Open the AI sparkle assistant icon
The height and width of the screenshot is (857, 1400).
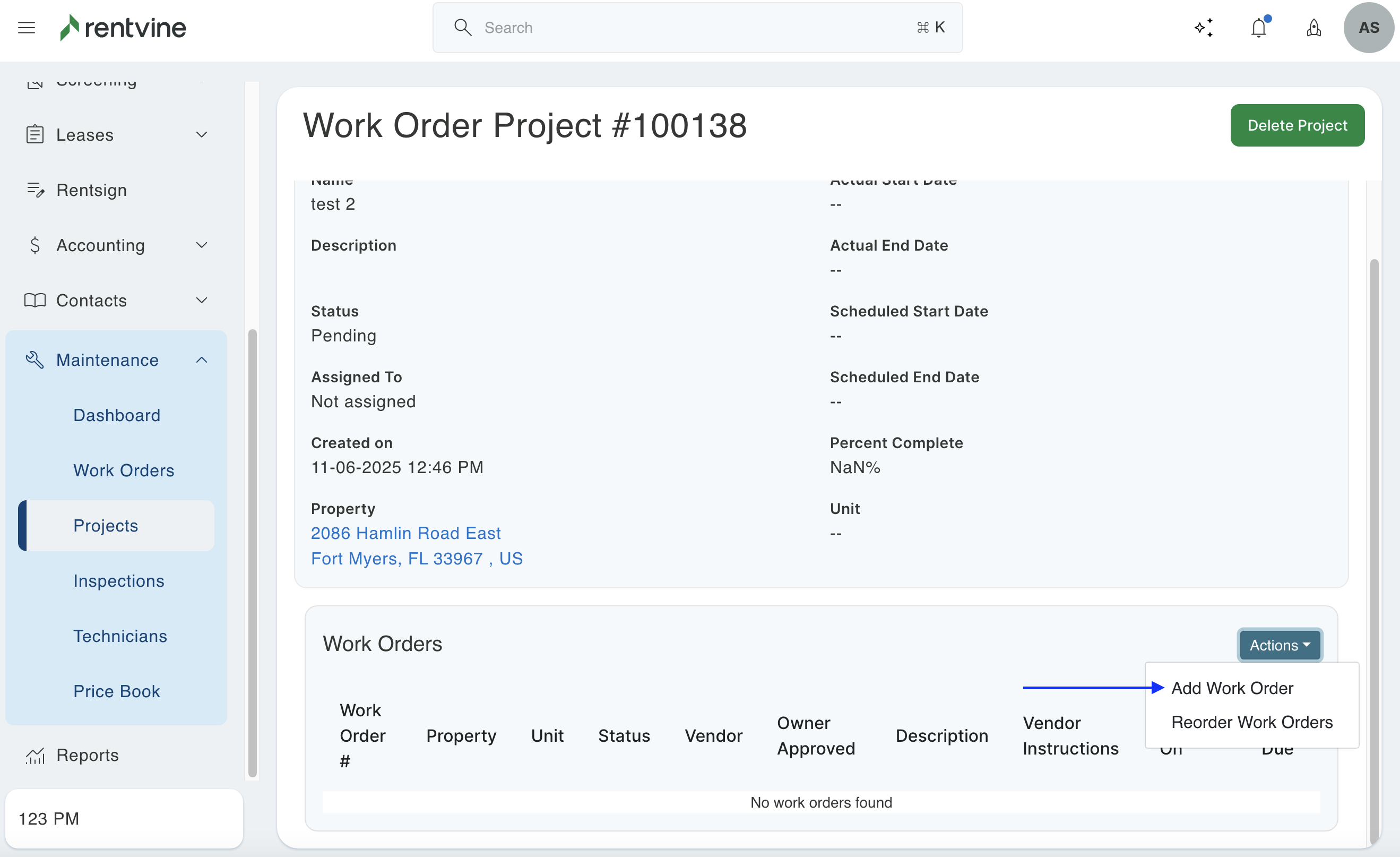pos(1204,27)
